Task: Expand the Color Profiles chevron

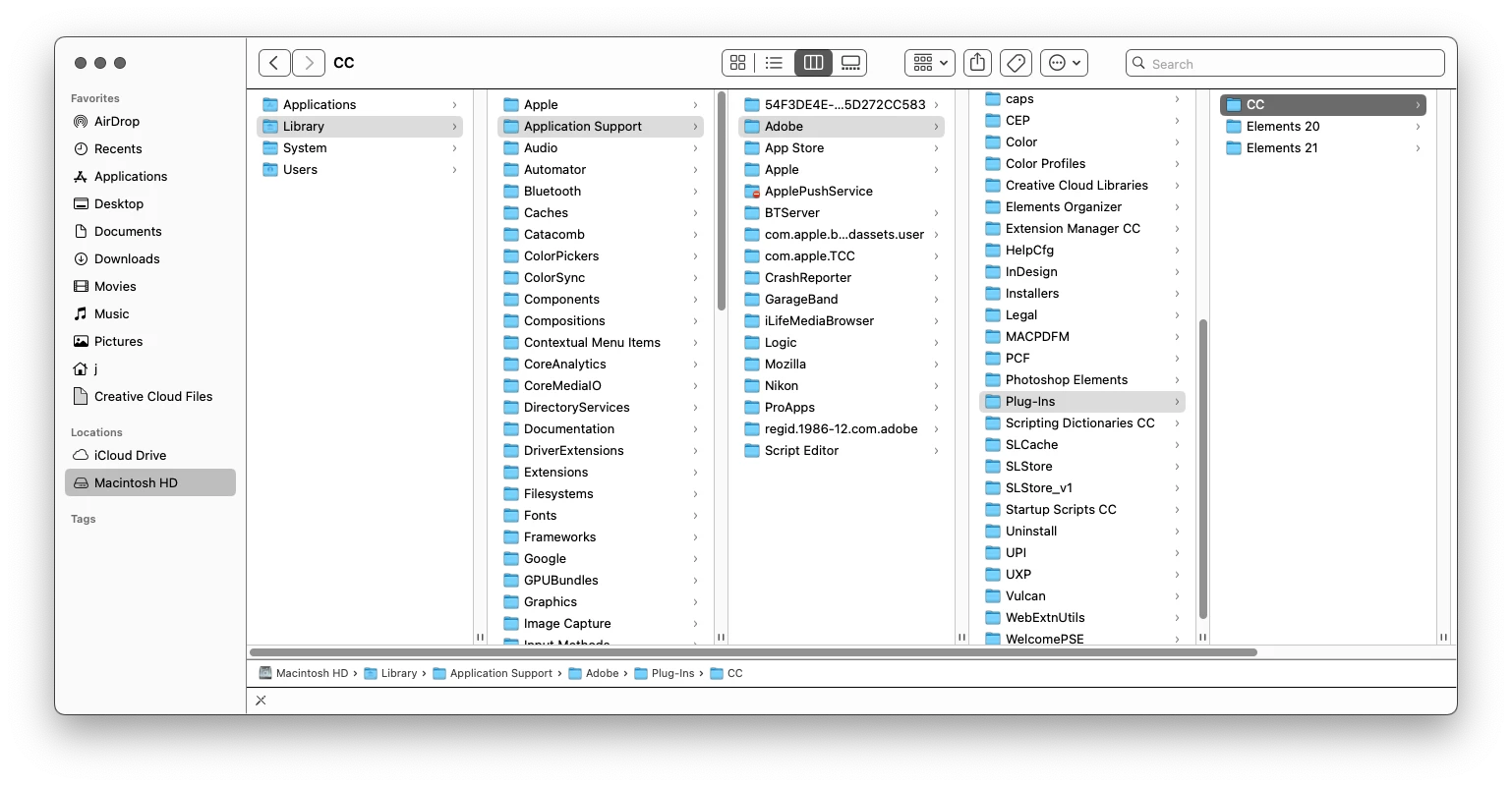Action: [1177, 164]
